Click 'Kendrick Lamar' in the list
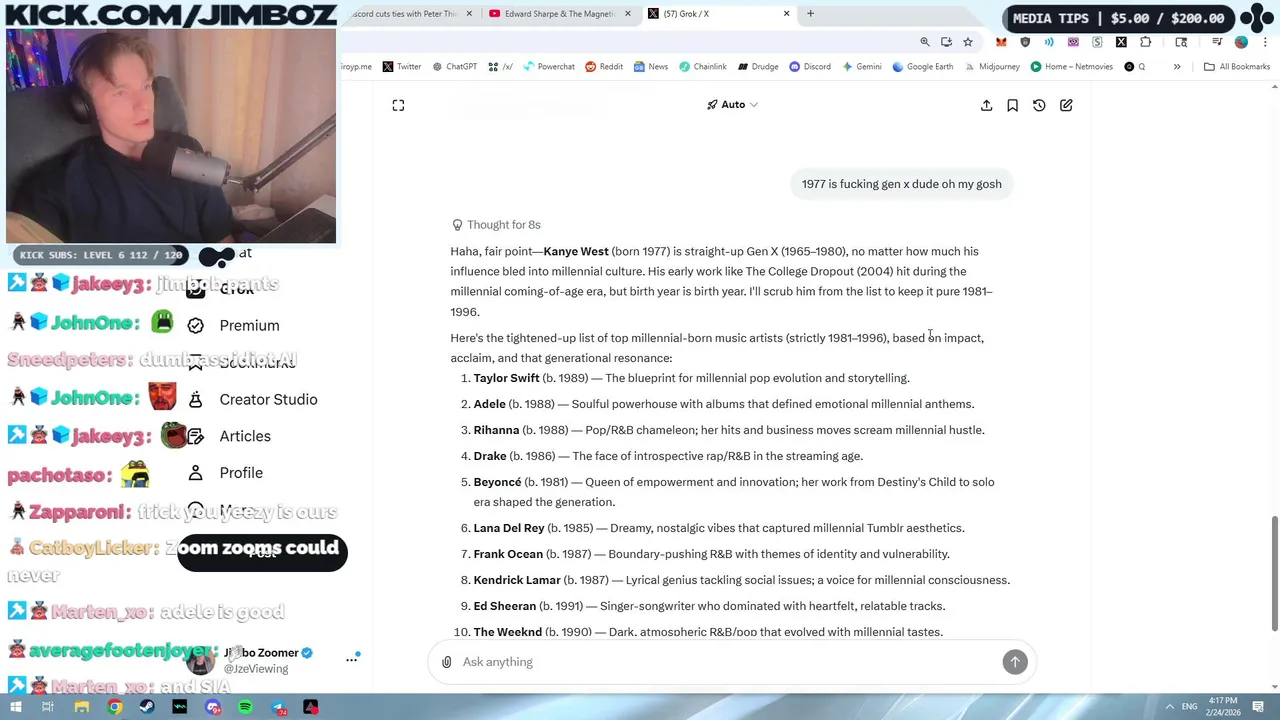This screenshot has width=1280, height=720. click(x=517, y=580)
